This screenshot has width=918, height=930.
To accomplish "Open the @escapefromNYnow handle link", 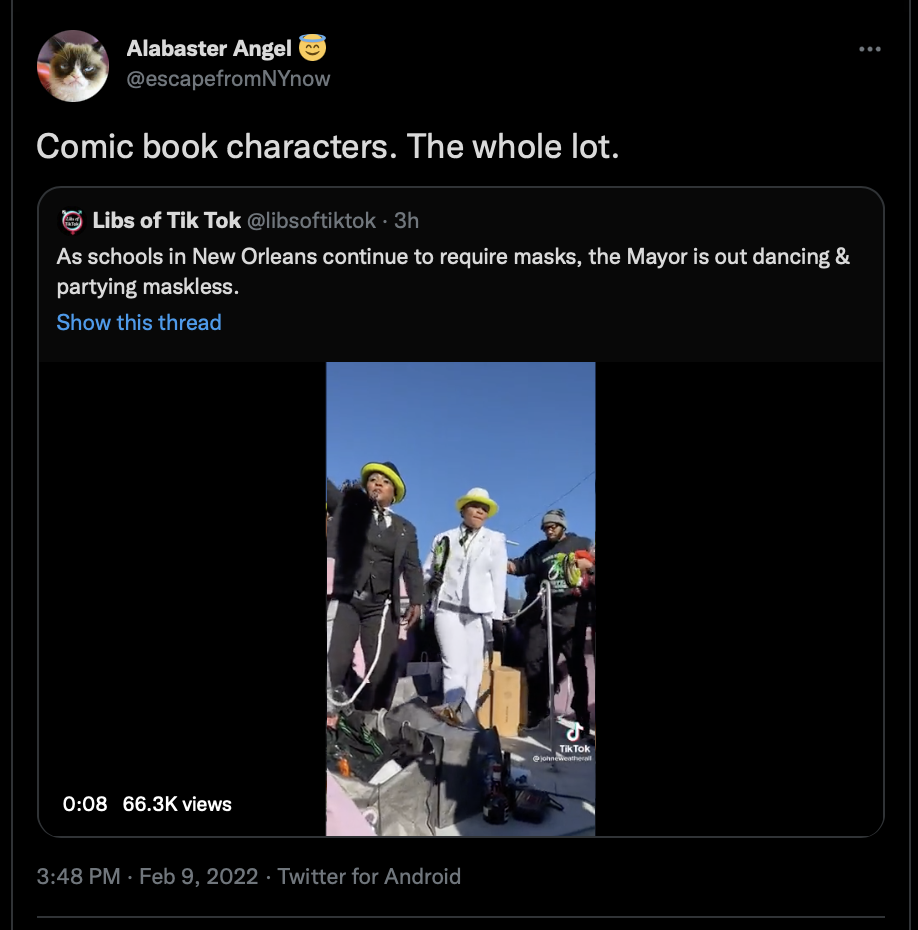I will click(x=228, y=78).
